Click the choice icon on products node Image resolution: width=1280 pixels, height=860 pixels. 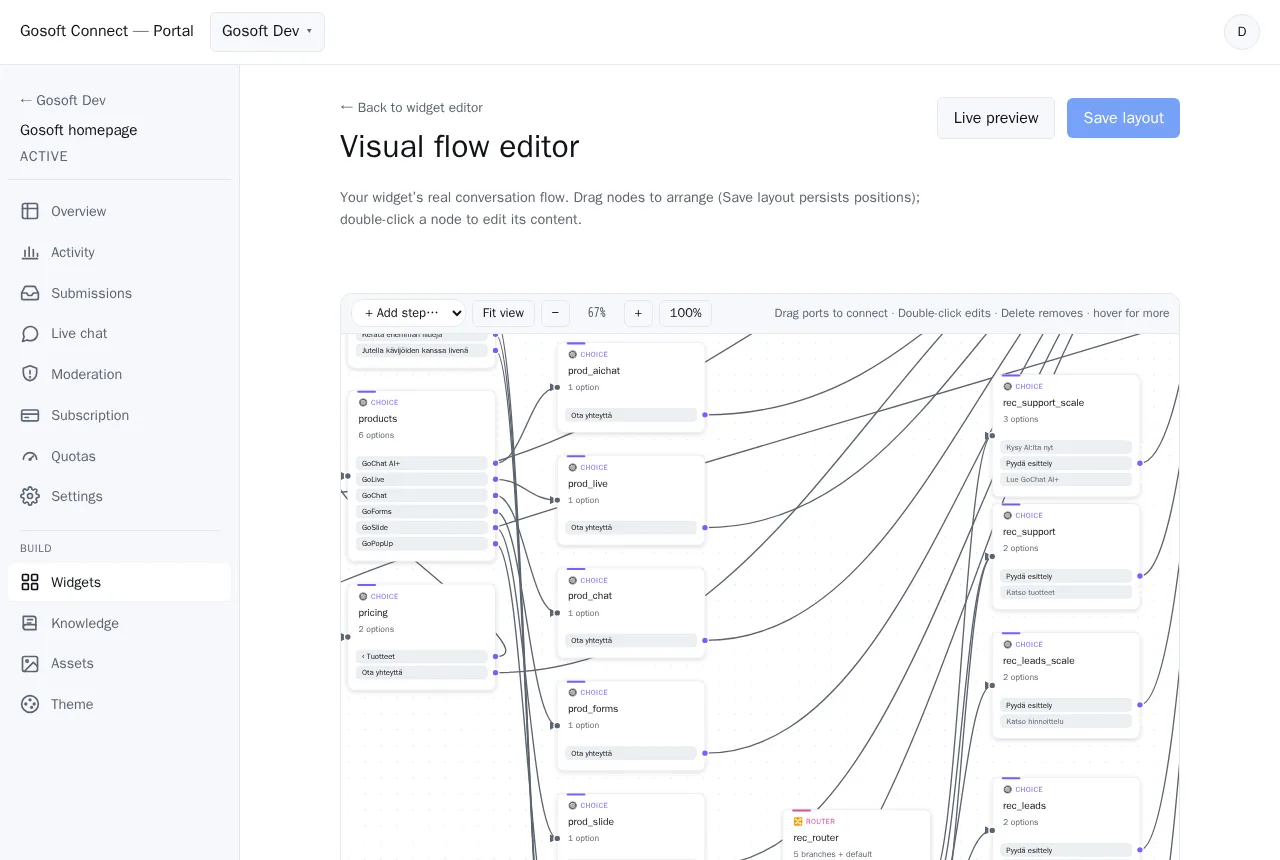click(x=363, y=402)
